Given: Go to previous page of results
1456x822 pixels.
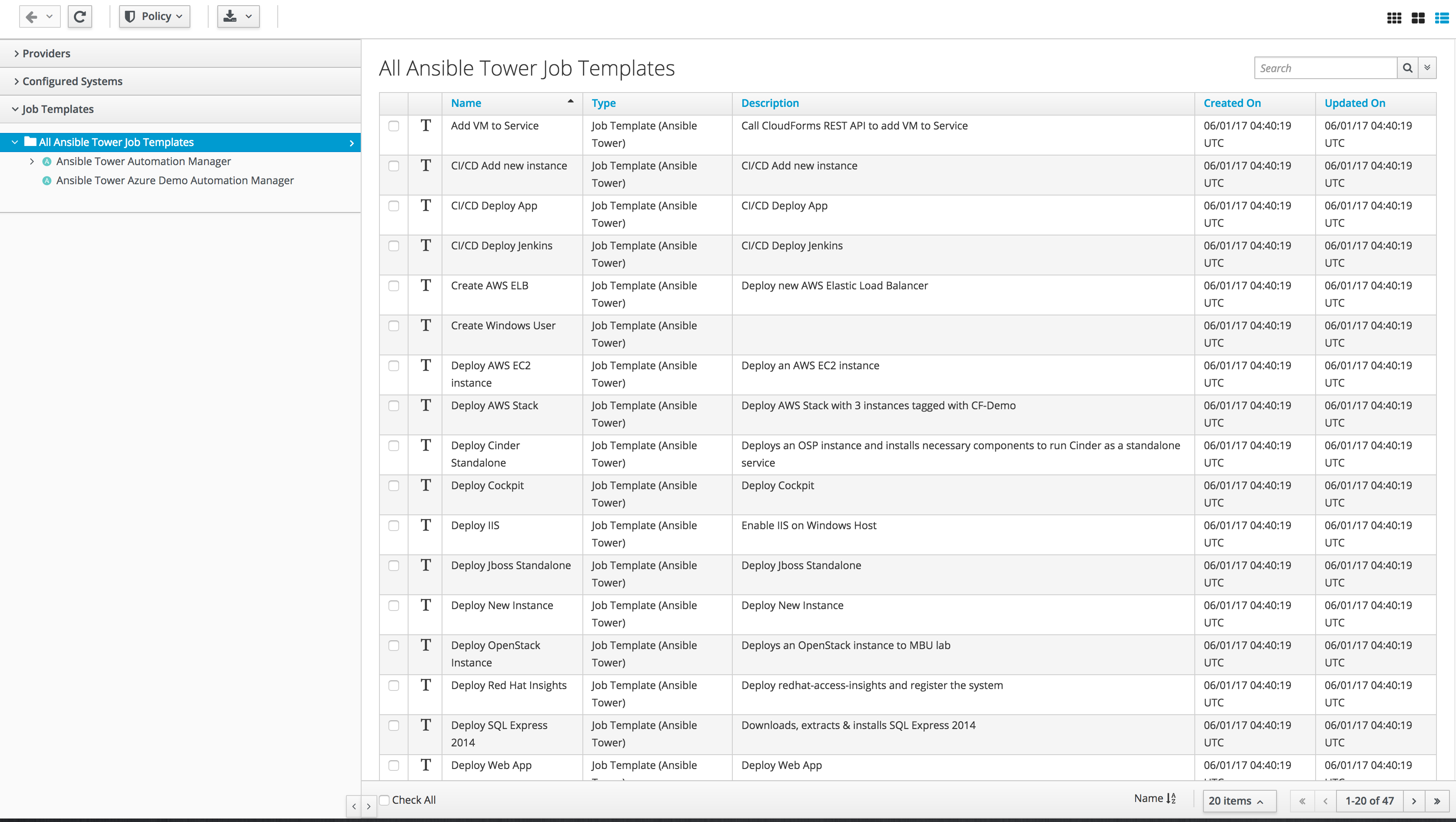Looking at the screenshot, I should (x=1325, y=801).
